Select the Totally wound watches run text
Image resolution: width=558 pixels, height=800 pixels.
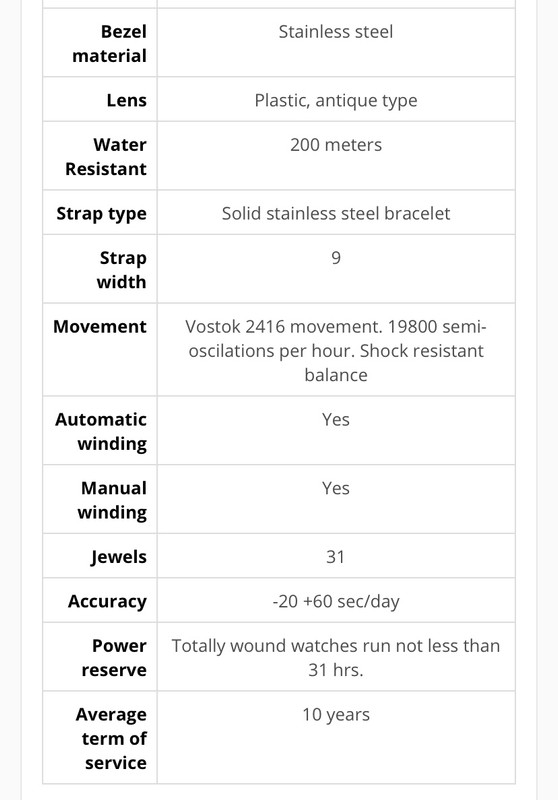coord(336,658)
